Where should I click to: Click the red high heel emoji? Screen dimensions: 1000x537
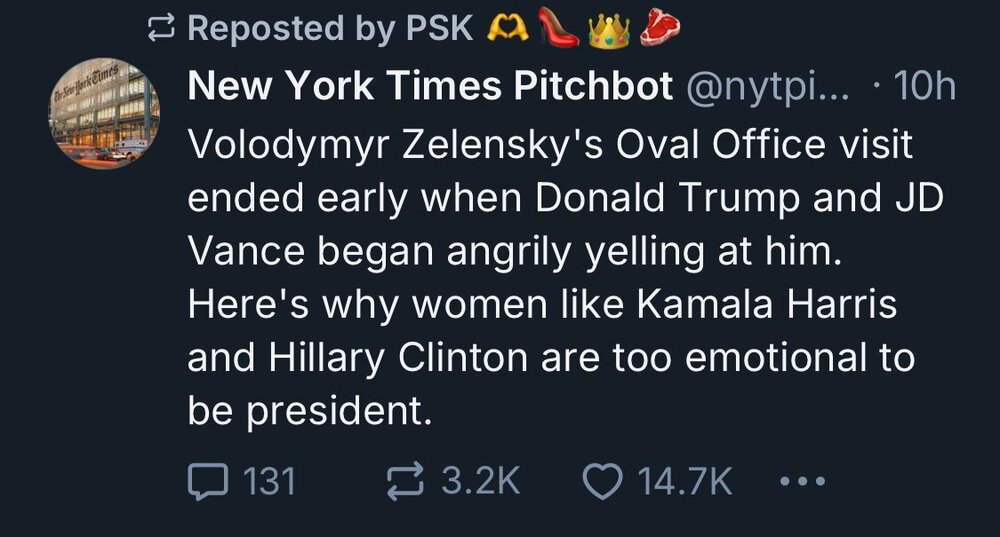[x=560, y=28]
